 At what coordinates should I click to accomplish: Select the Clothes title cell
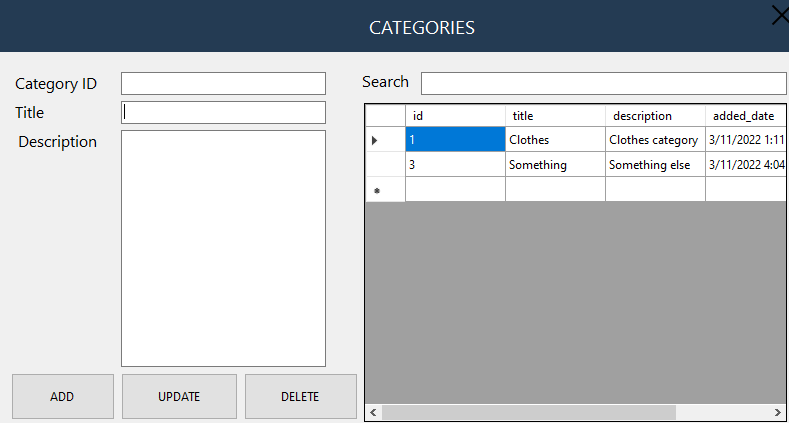tap(555, 140)
